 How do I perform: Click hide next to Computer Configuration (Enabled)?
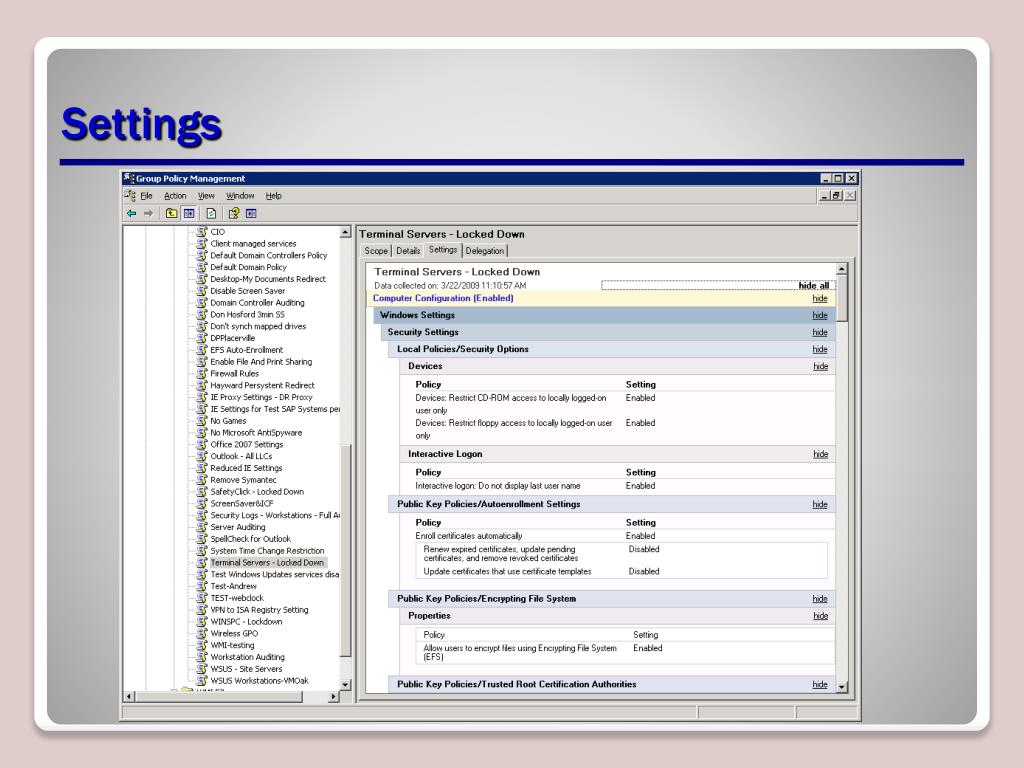820,298
